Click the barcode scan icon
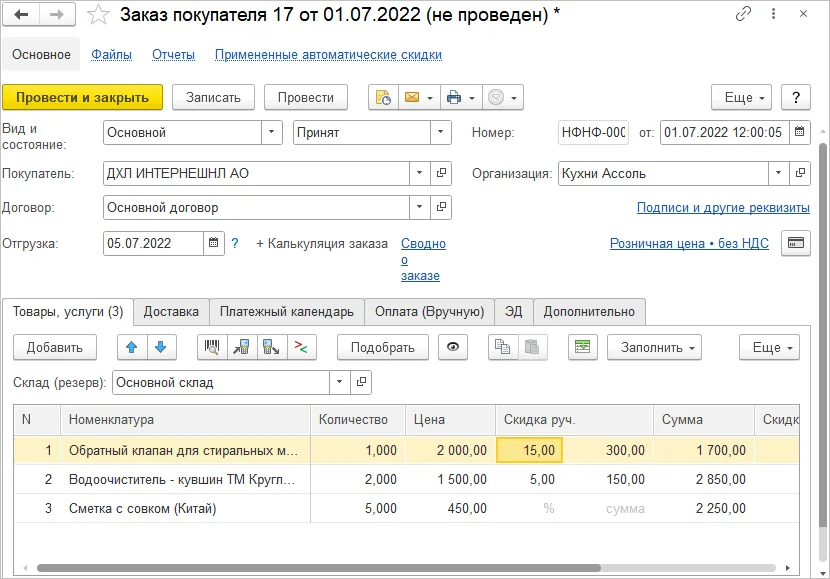Viewport: 830px width, 579px height. 212,348
